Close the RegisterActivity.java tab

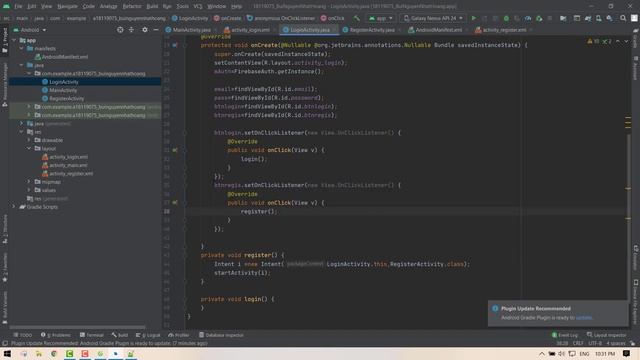pos(399,30)
